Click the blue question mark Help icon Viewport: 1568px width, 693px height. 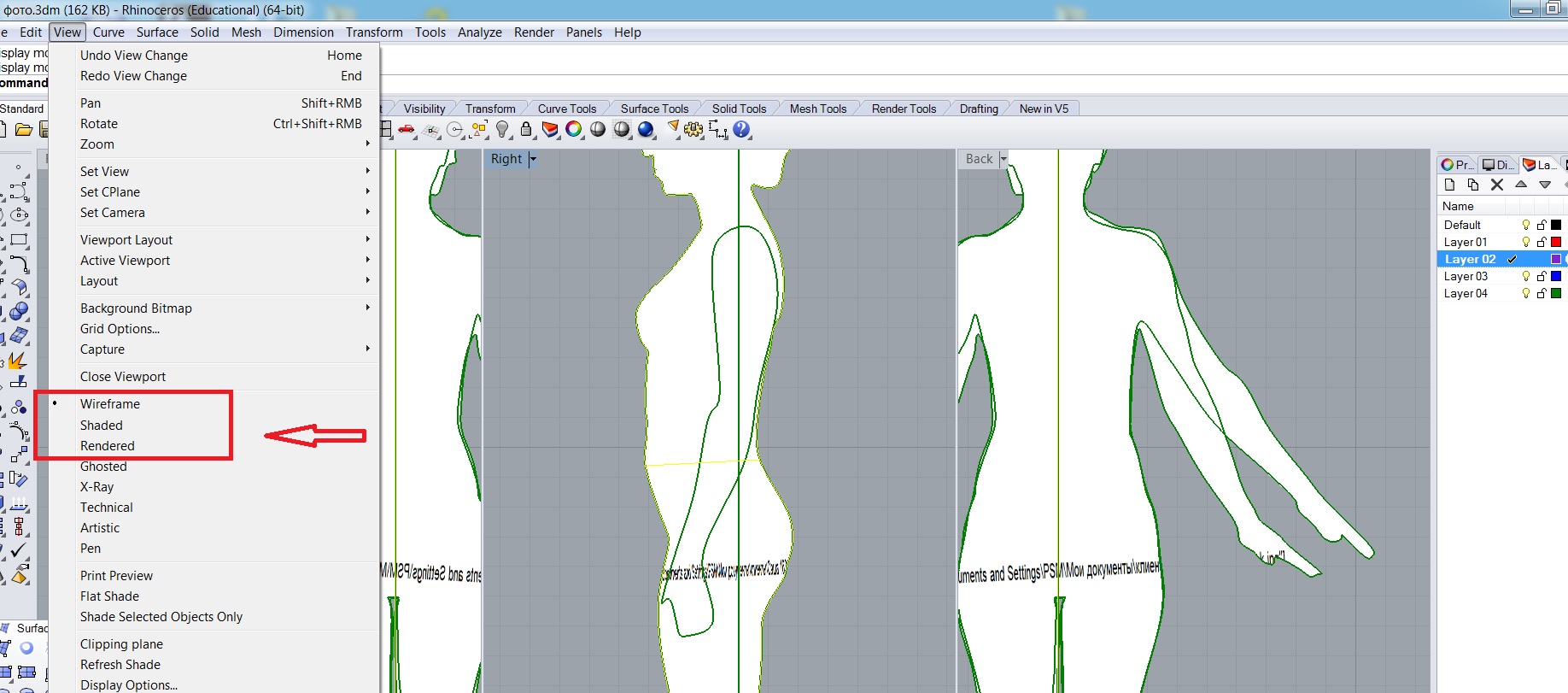(x=741, y=129)
